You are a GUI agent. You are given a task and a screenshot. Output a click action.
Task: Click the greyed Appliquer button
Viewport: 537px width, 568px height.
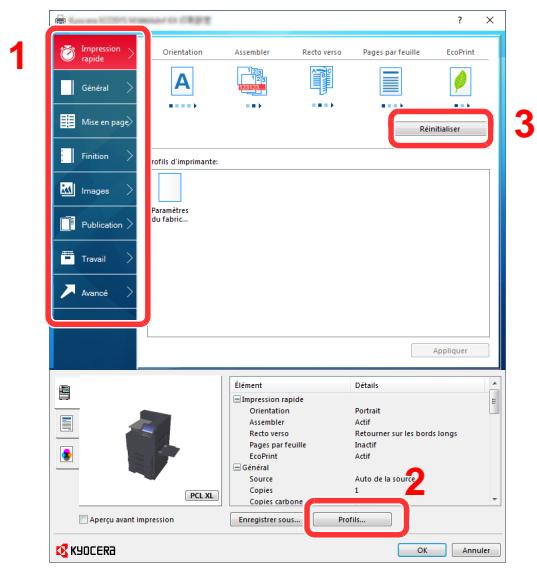tap(450, 350)
